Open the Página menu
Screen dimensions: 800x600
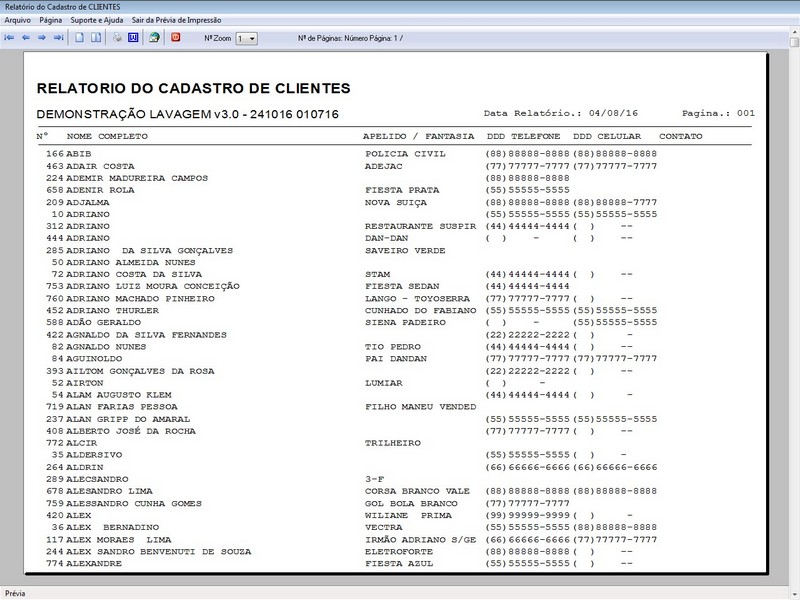tap(50, 17)
